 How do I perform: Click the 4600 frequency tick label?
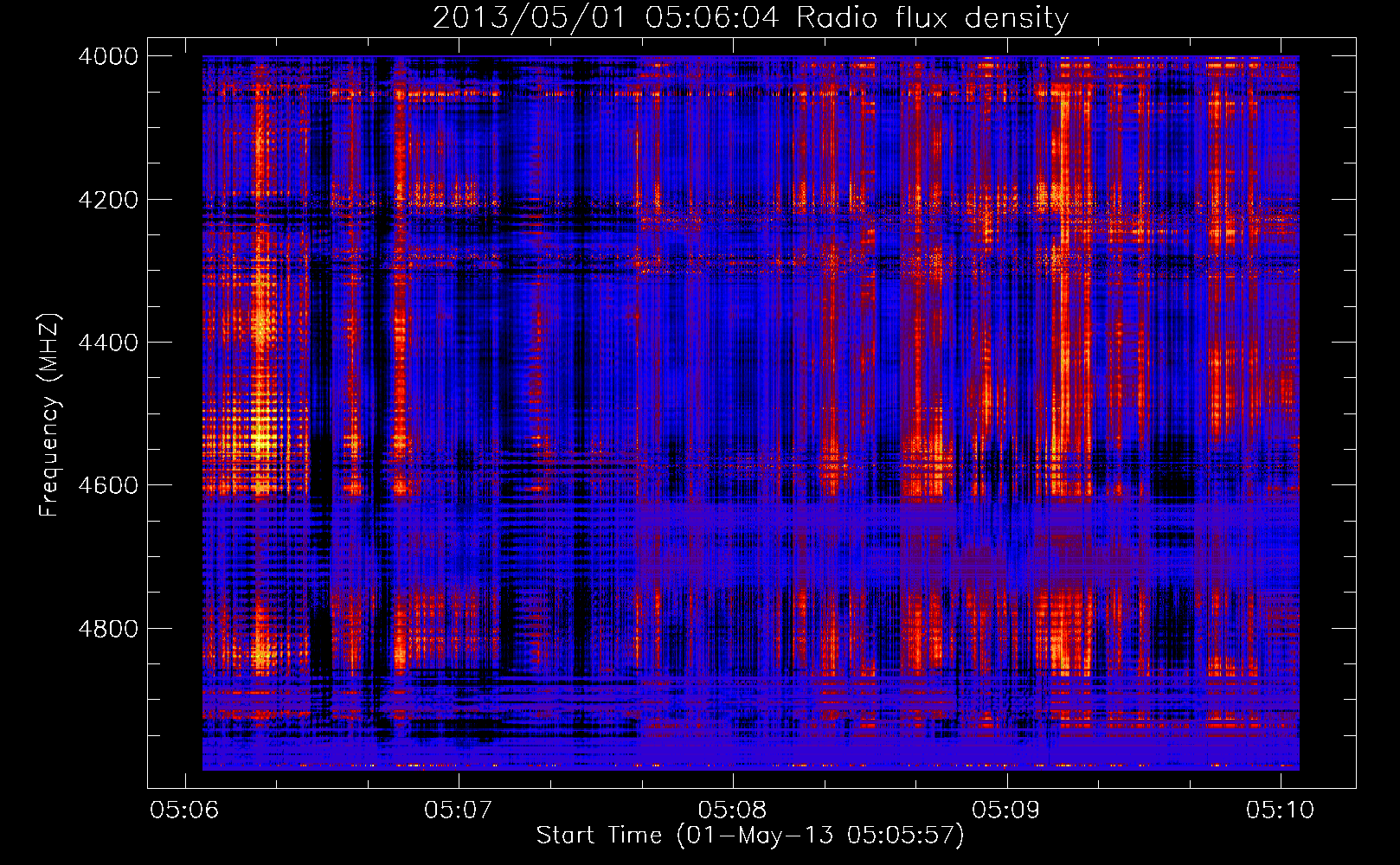tap(108, 485)
